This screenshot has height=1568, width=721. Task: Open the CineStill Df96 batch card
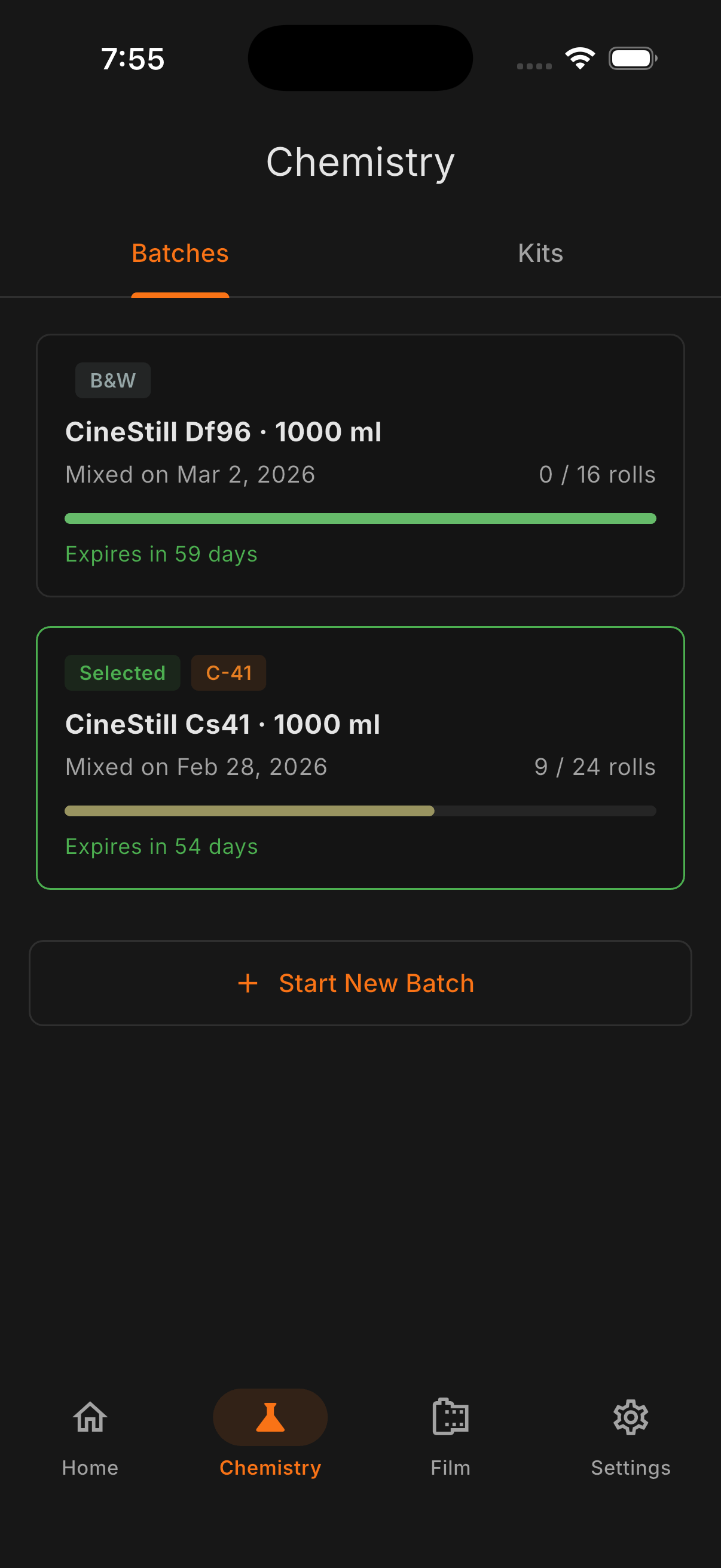[360, 465]
